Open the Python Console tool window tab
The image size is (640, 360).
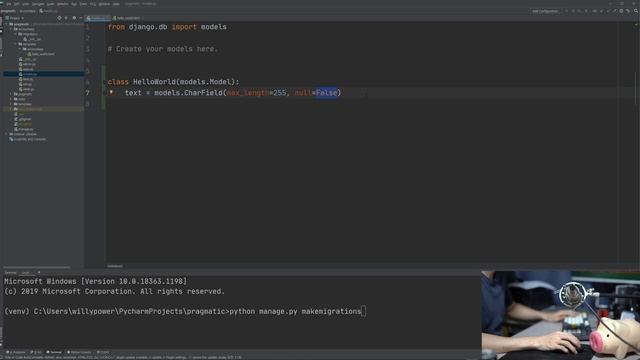click(79, 352)
